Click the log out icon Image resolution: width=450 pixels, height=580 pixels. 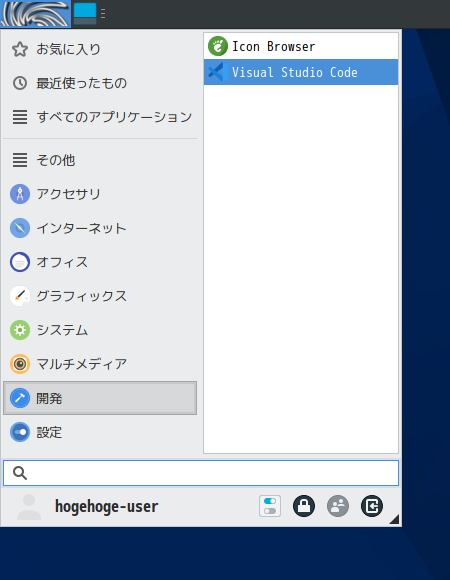[372, 506]
